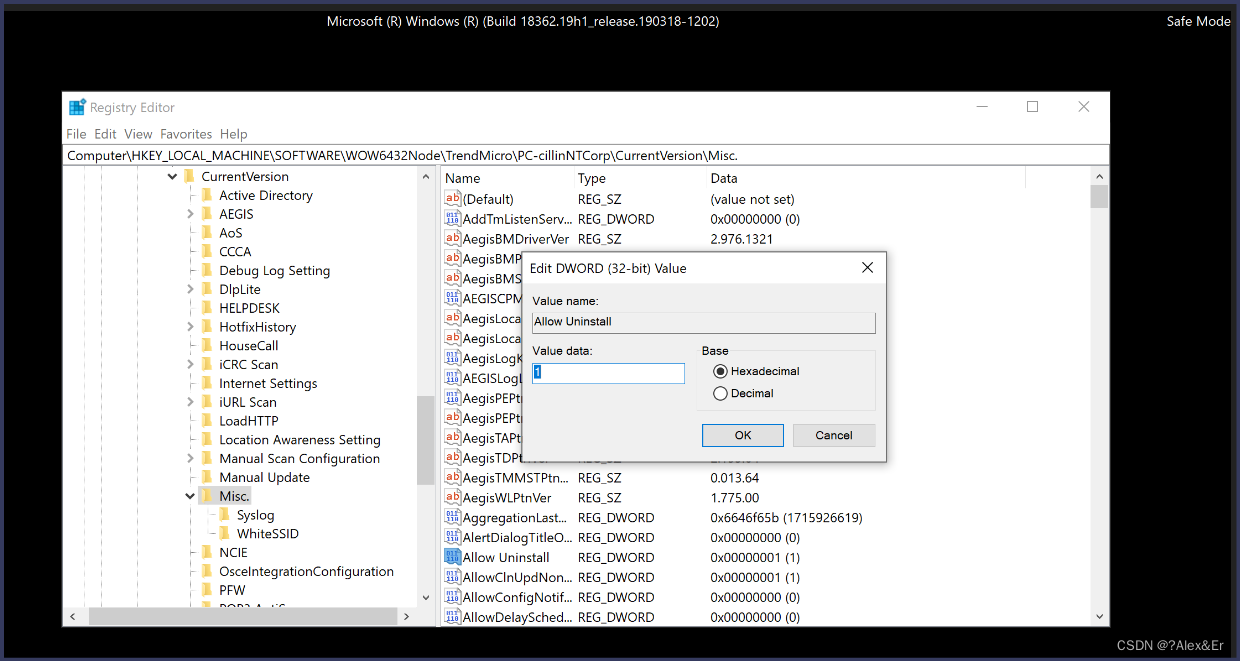Select the Hexadecimal base option

point(720,371)
